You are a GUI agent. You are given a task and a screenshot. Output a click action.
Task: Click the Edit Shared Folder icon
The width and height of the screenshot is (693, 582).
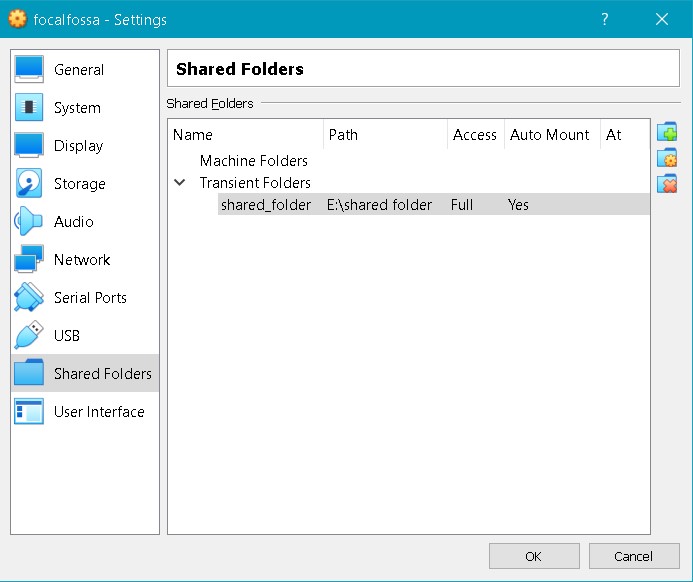tap(667, 158)
